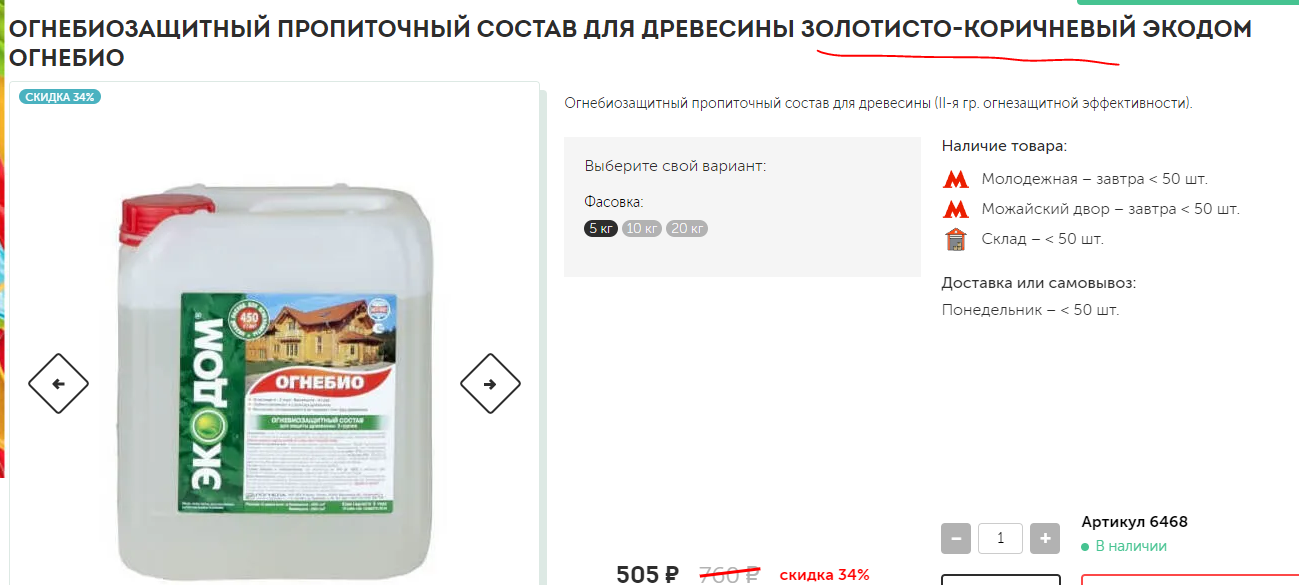Viewport: 1299px width, 585px height.
Task: Click the metro icon beside Молодежная
Action: point(956,180)
